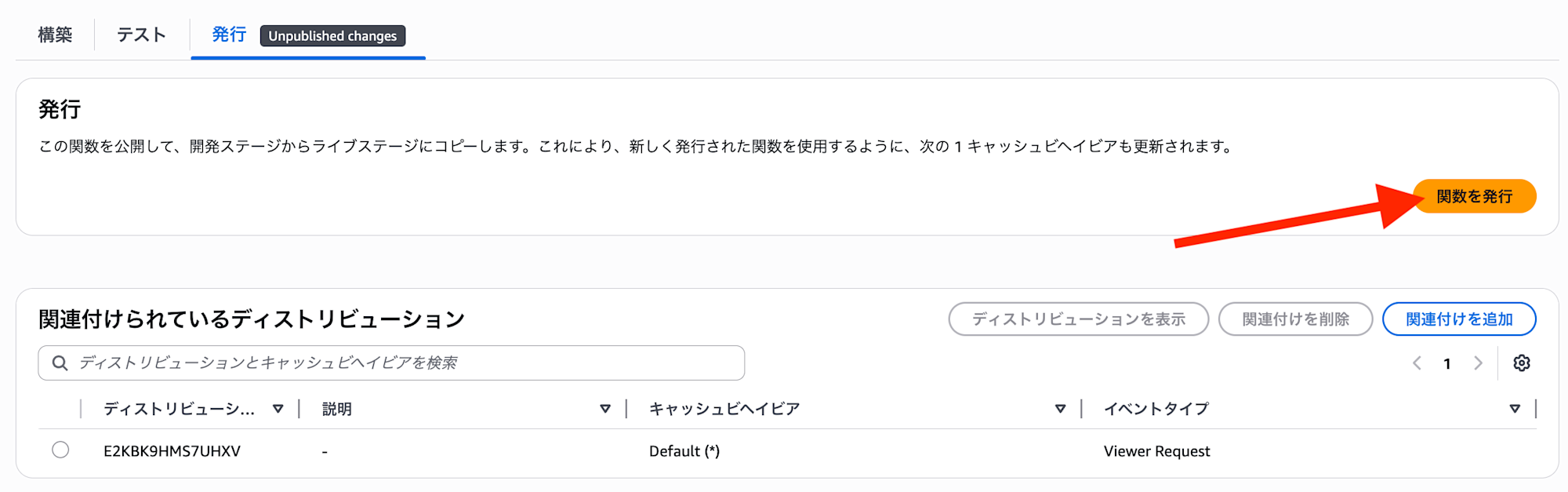Click the search magnifier icon

pos(60,363)
